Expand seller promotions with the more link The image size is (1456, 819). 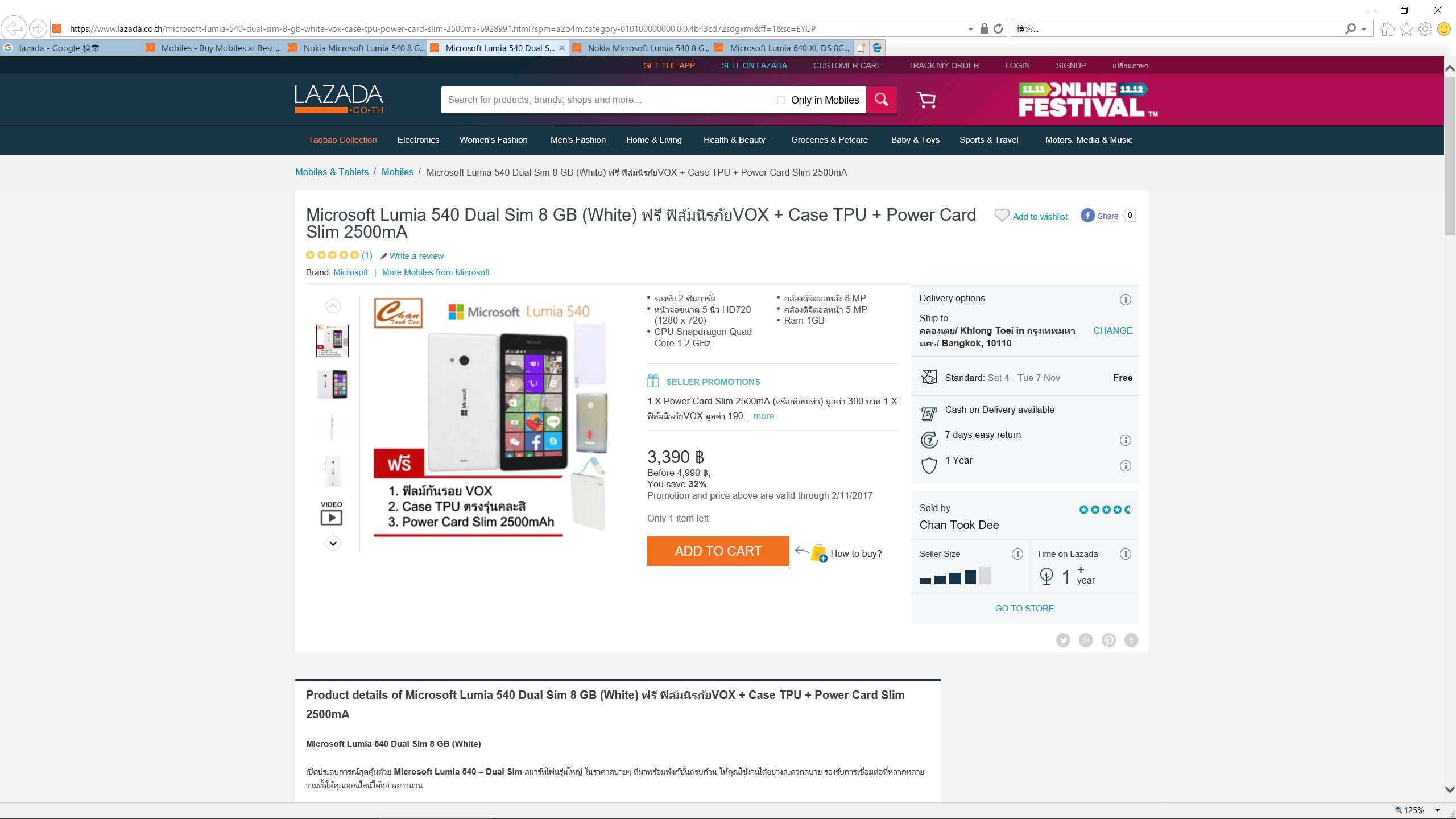click(x=763, y=416)
